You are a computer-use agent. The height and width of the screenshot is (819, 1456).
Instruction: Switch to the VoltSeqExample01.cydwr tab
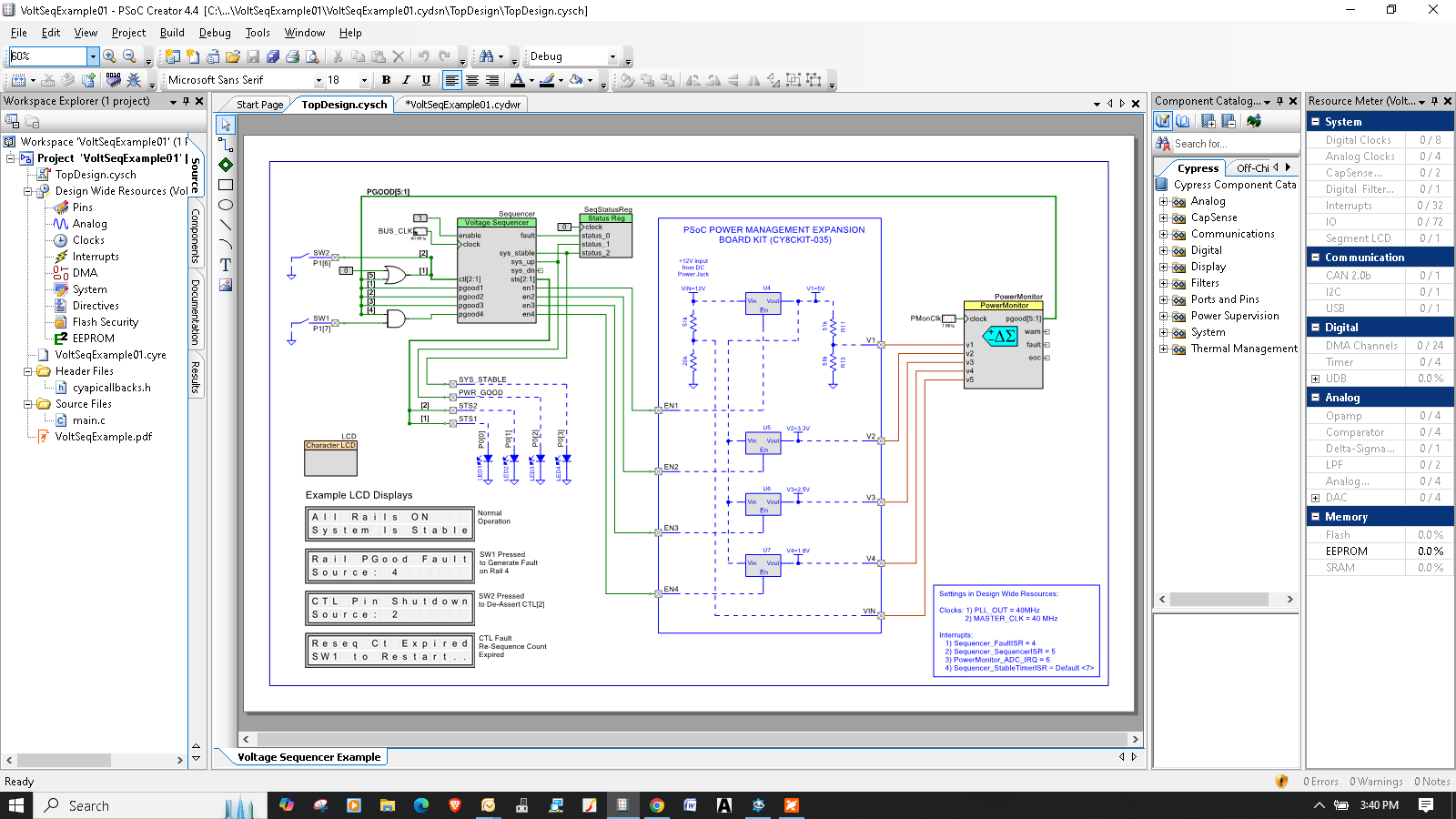click(462, 105)
